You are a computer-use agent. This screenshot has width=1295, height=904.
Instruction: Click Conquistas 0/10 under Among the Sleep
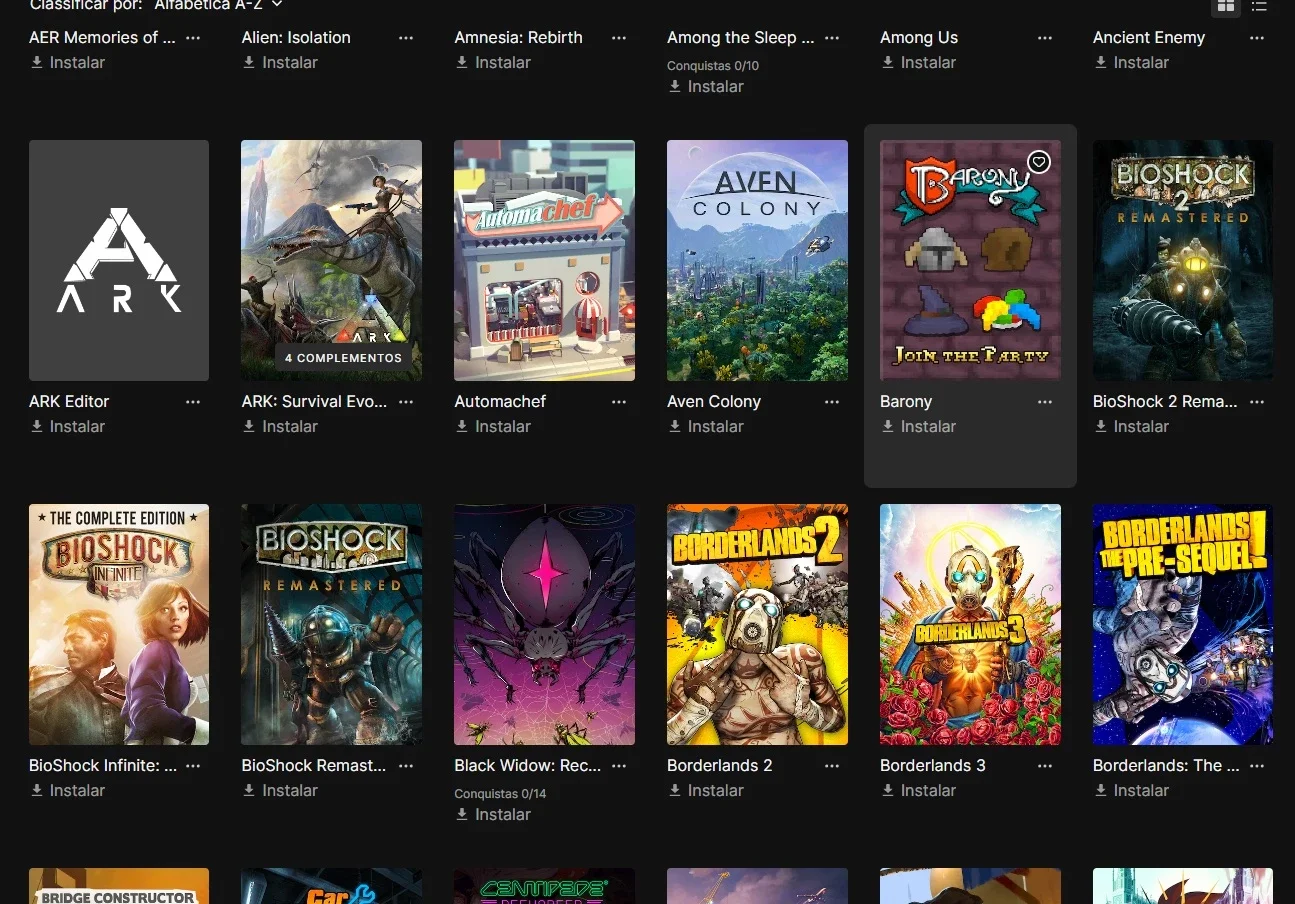point(713,66)
